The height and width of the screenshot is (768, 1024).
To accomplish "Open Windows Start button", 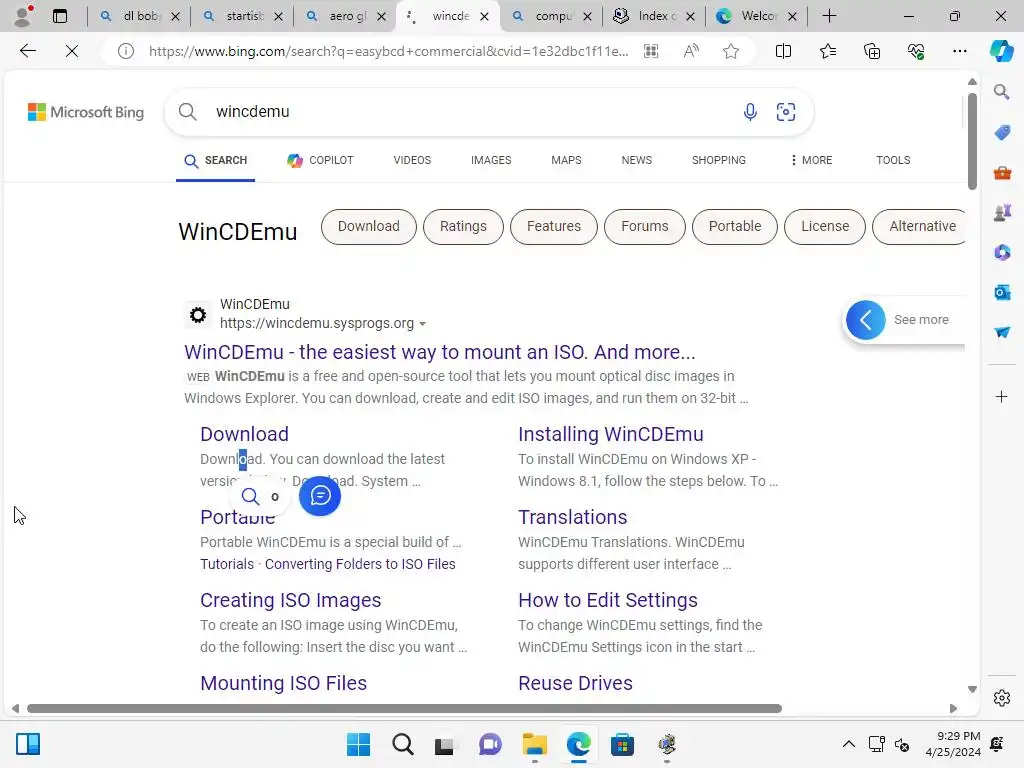I will (358, 744).
